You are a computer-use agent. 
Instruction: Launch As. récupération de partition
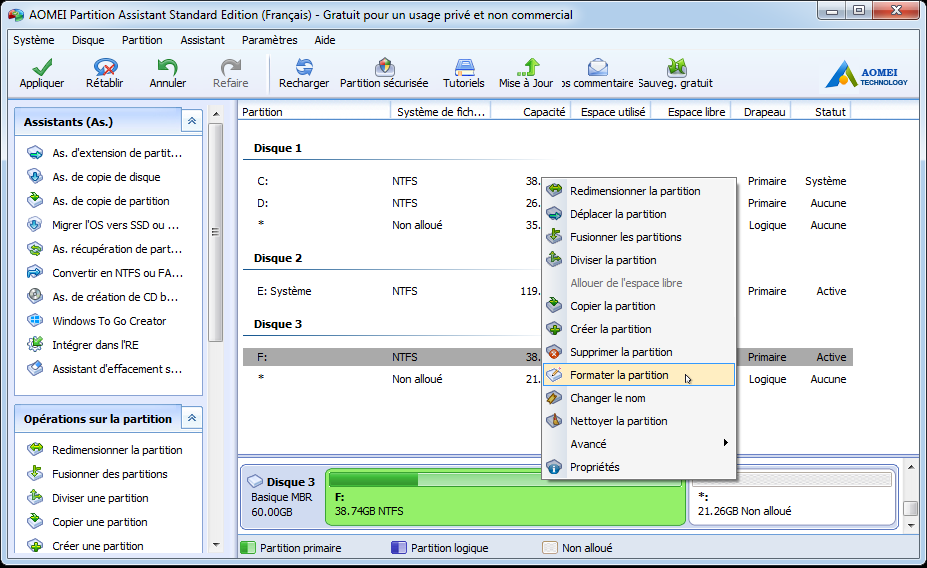click(105, 249)
